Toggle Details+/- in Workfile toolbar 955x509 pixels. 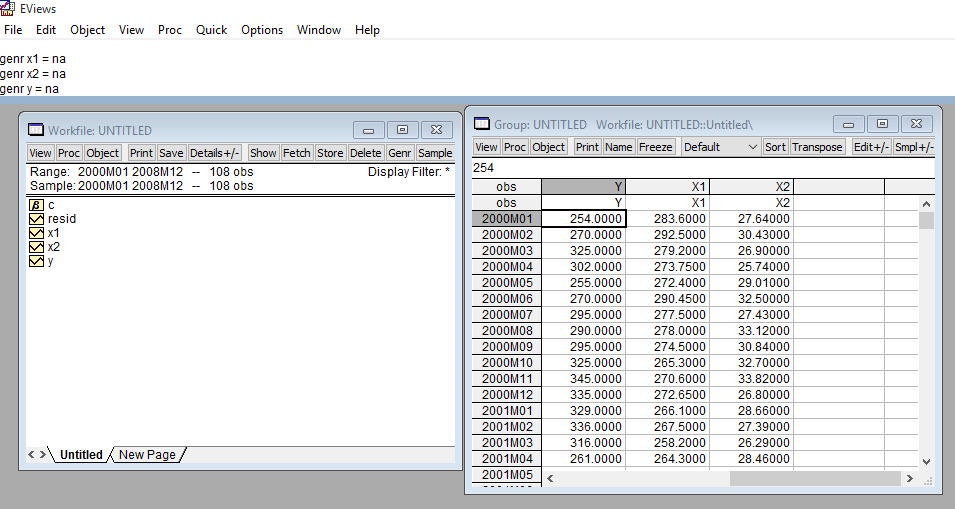pos(215,153)
